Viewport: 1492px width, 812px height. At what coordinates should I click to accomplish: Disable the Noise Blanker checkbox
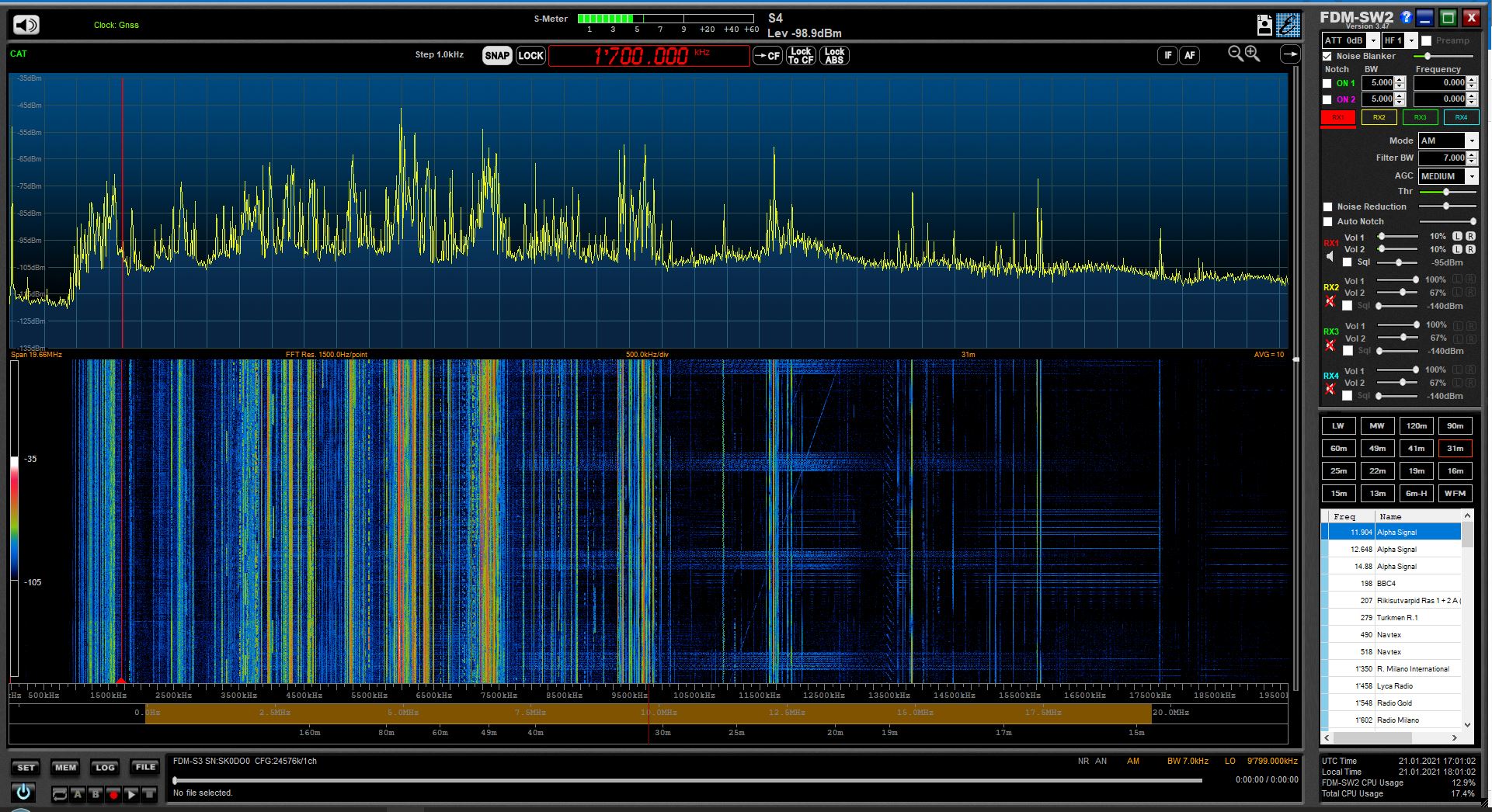[1327, 56]
